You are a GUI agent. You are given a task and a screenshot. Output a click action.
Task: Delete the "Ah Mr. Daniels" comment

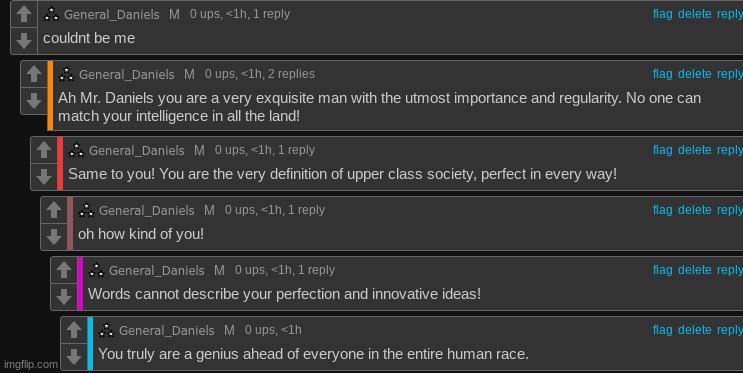point(694,74)
